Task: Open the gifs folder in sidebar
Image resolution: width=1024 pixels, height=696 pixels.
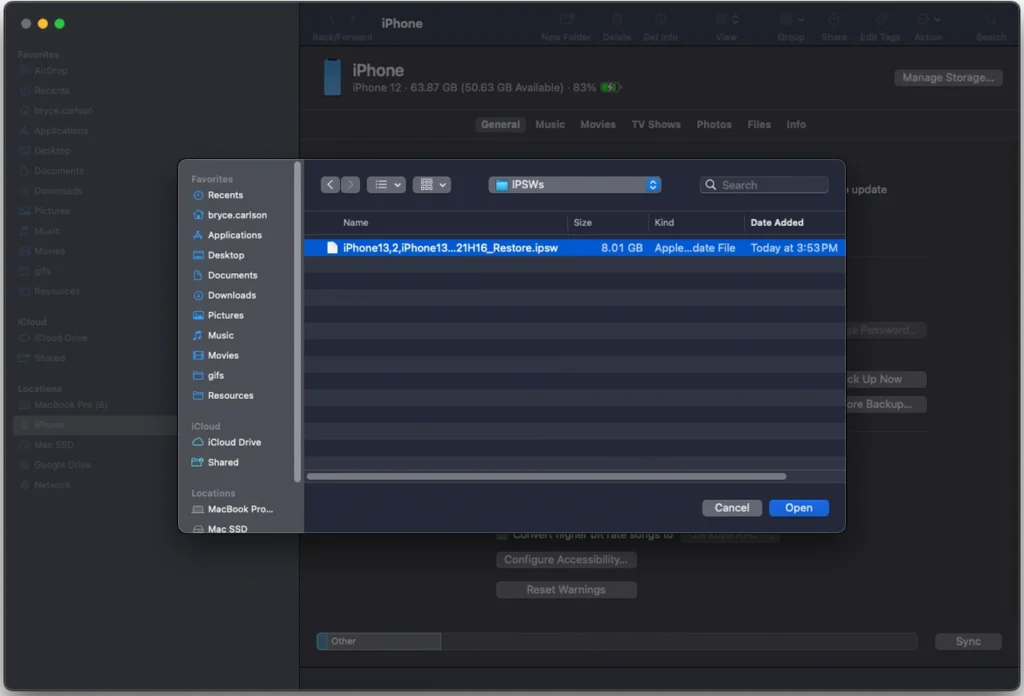Action: 216,375
